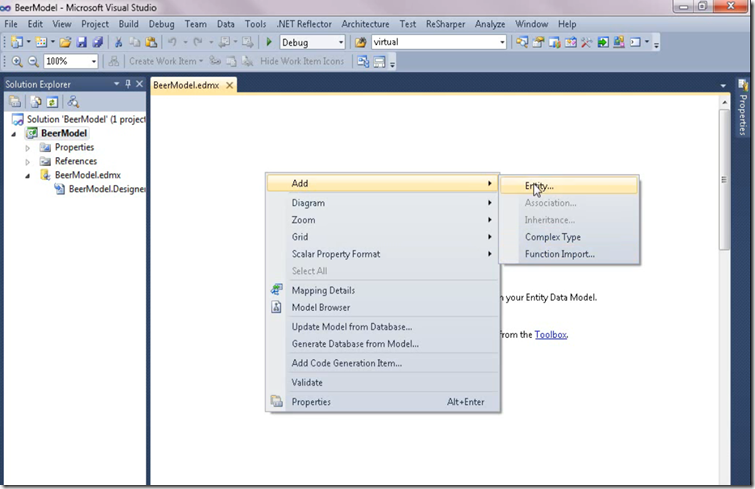Select Entity... from the Add submenu
The height and width of the screenshot is (489, 755).
pos(569,186)
